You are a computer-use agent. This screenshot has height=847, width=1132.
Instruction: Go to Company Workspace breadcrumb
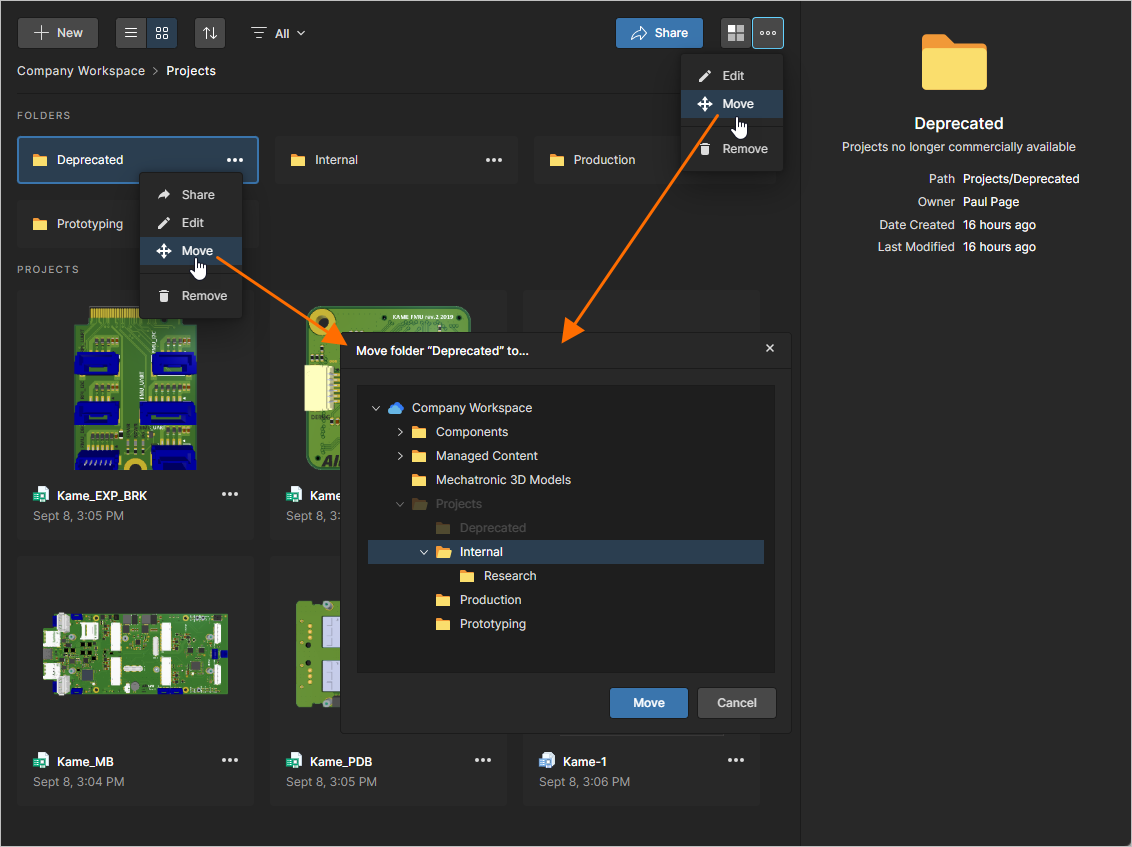click(x=81, y=71)
